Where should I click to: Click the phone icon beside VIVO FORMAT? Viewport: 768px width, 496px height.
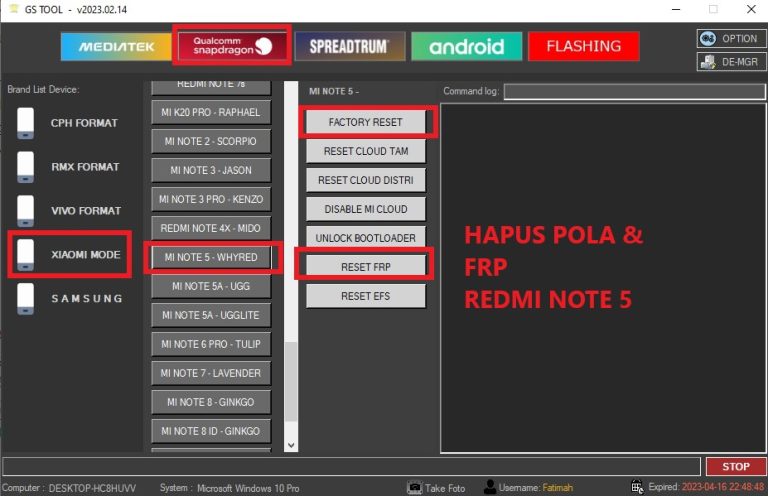pyautogui.click(x=25, y=211)
